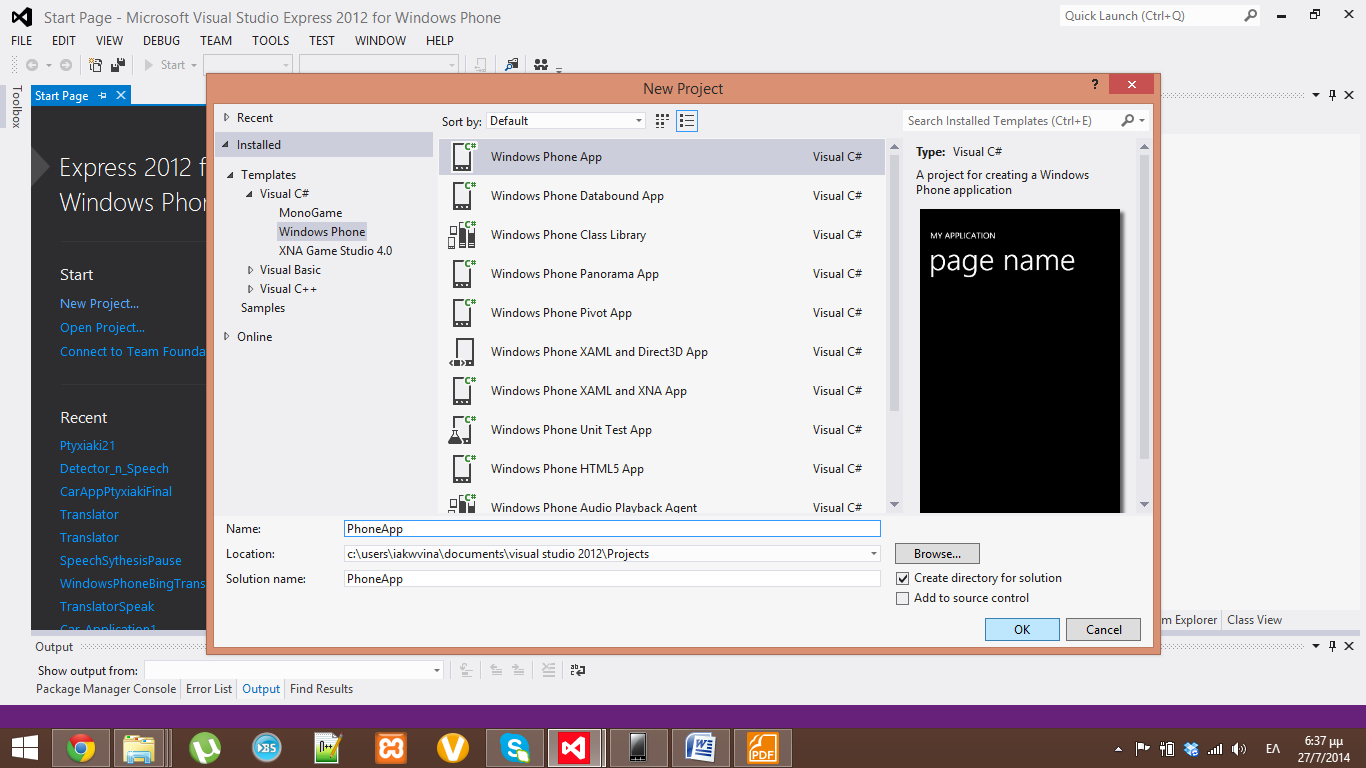This screenshot has height=768, width=1366.
Task: Open Google Chrome from the taskbar
Action: (x=81, y=748)
